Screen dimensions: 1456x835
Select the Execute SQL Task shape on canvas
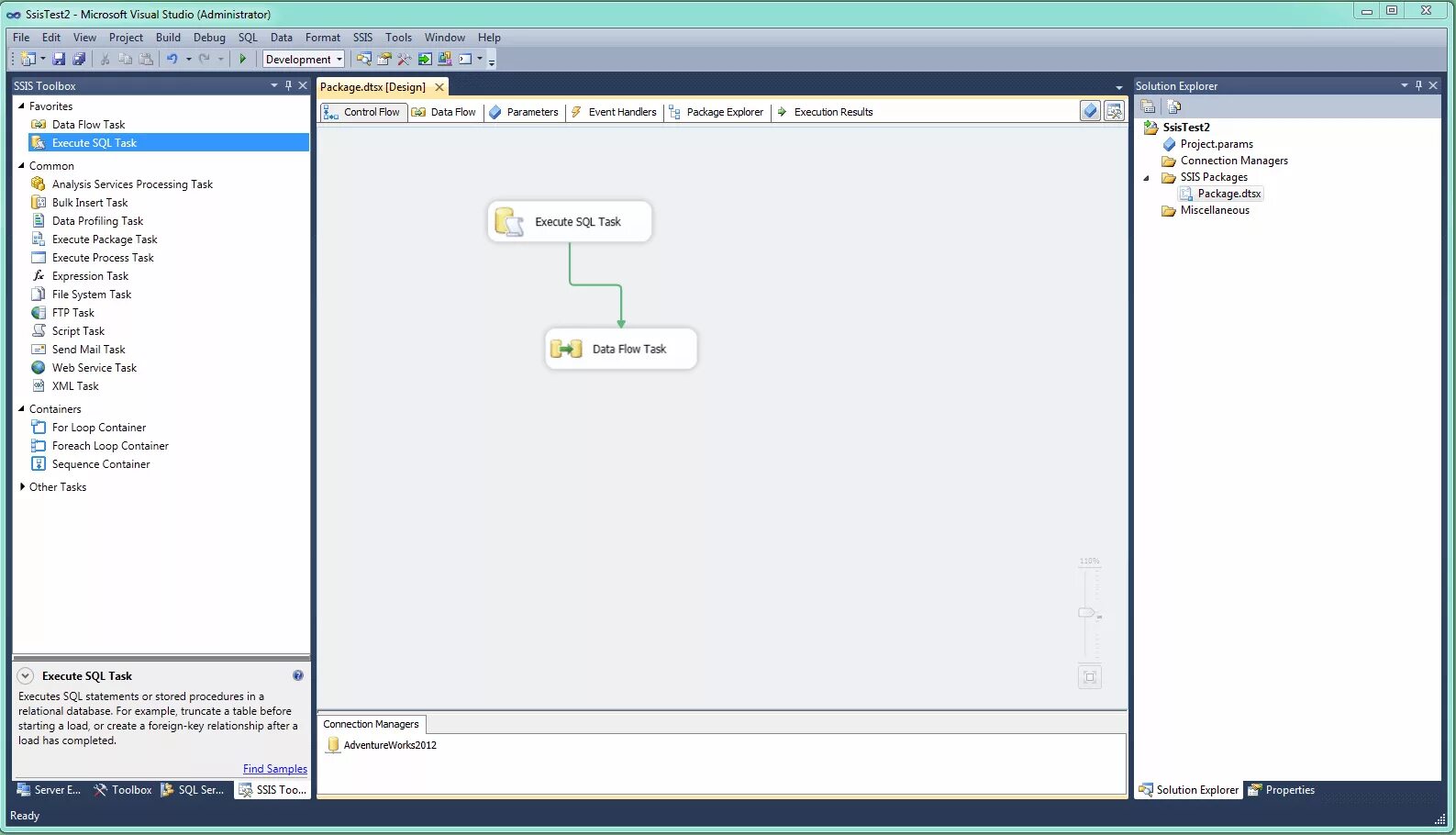(570, 222)
